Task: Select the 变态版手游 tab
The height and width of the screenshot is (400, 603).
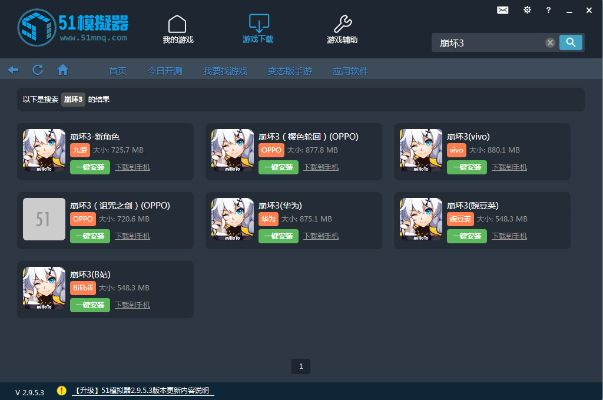Action: (290, 71)
